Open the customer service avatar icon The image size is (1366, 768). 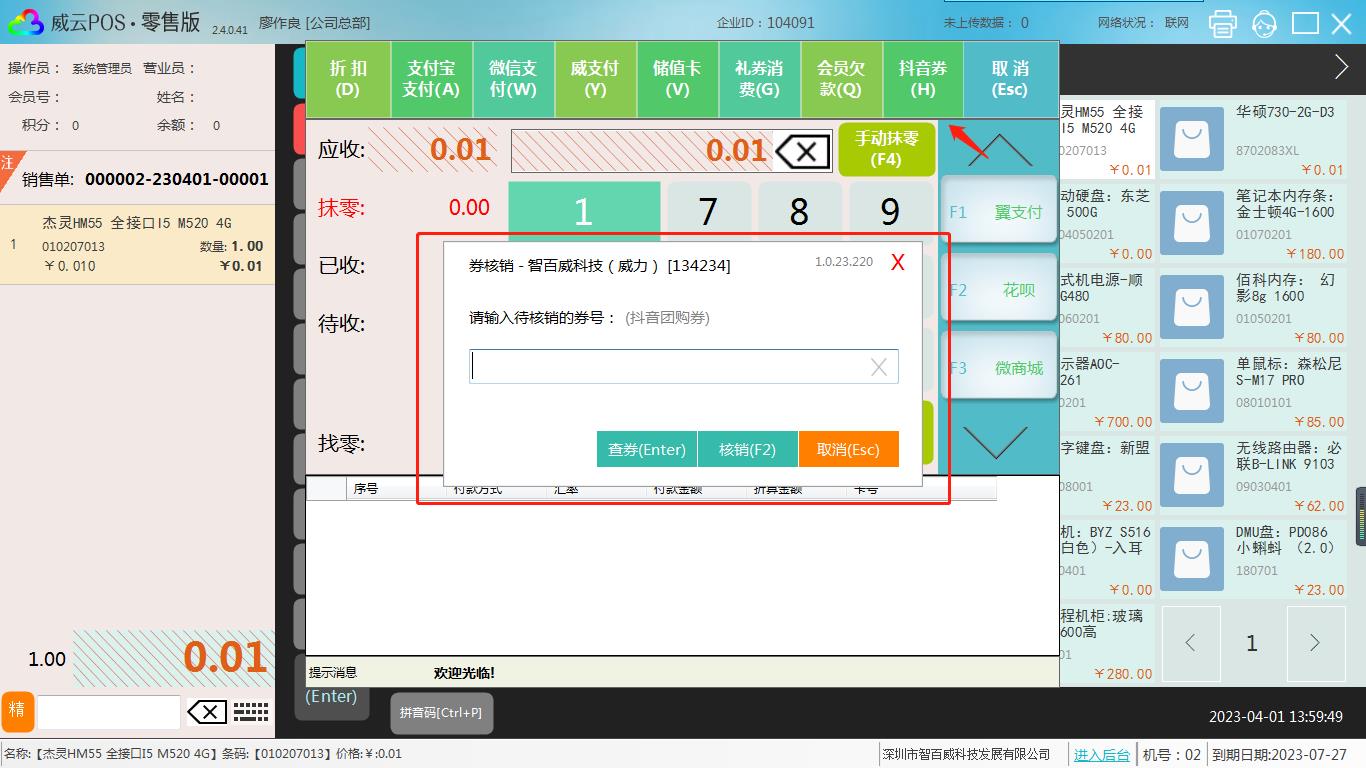[x=1264, y=23]
